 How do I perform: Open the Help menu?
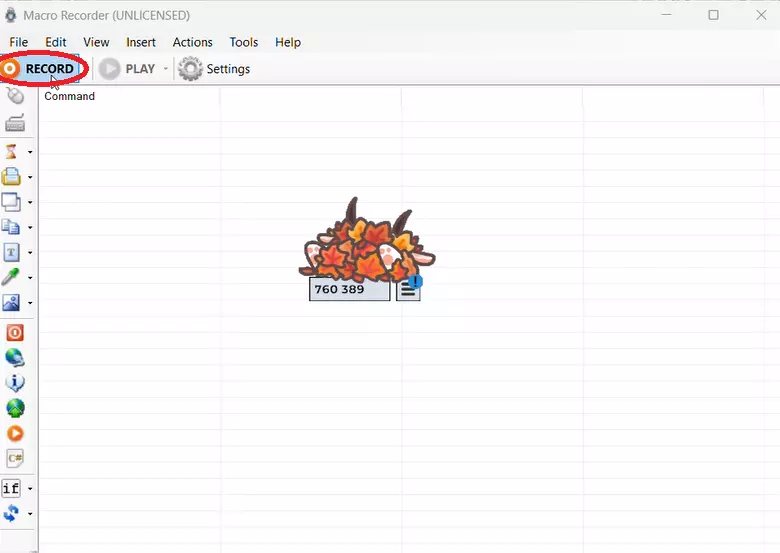[288, 42]
